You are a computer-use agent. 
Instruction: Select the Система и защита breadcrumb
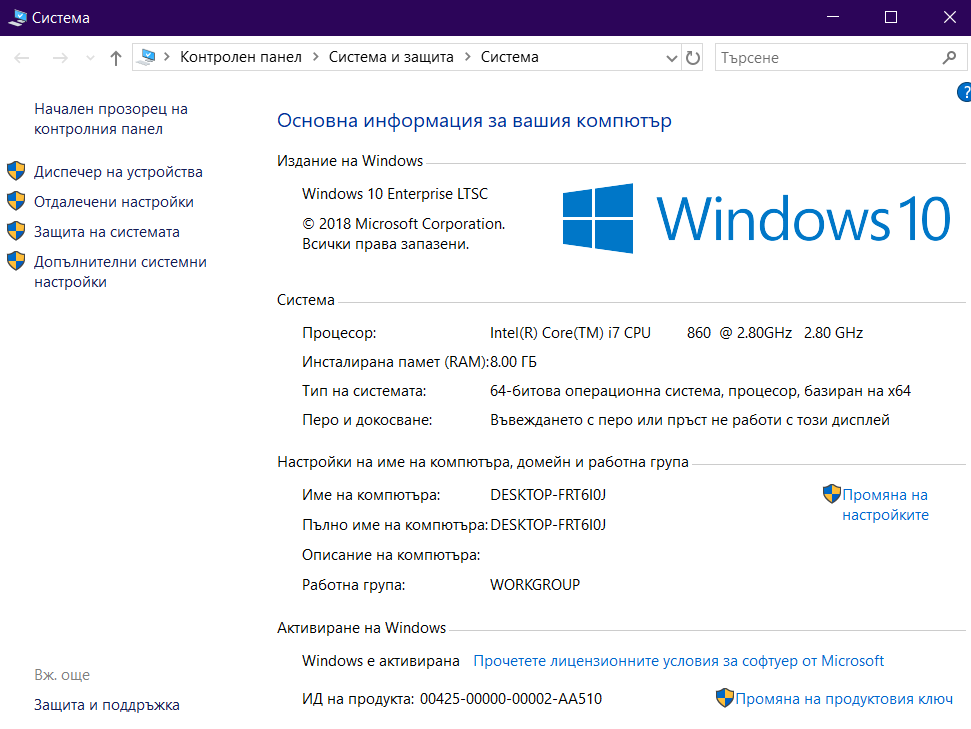point(391,57)
